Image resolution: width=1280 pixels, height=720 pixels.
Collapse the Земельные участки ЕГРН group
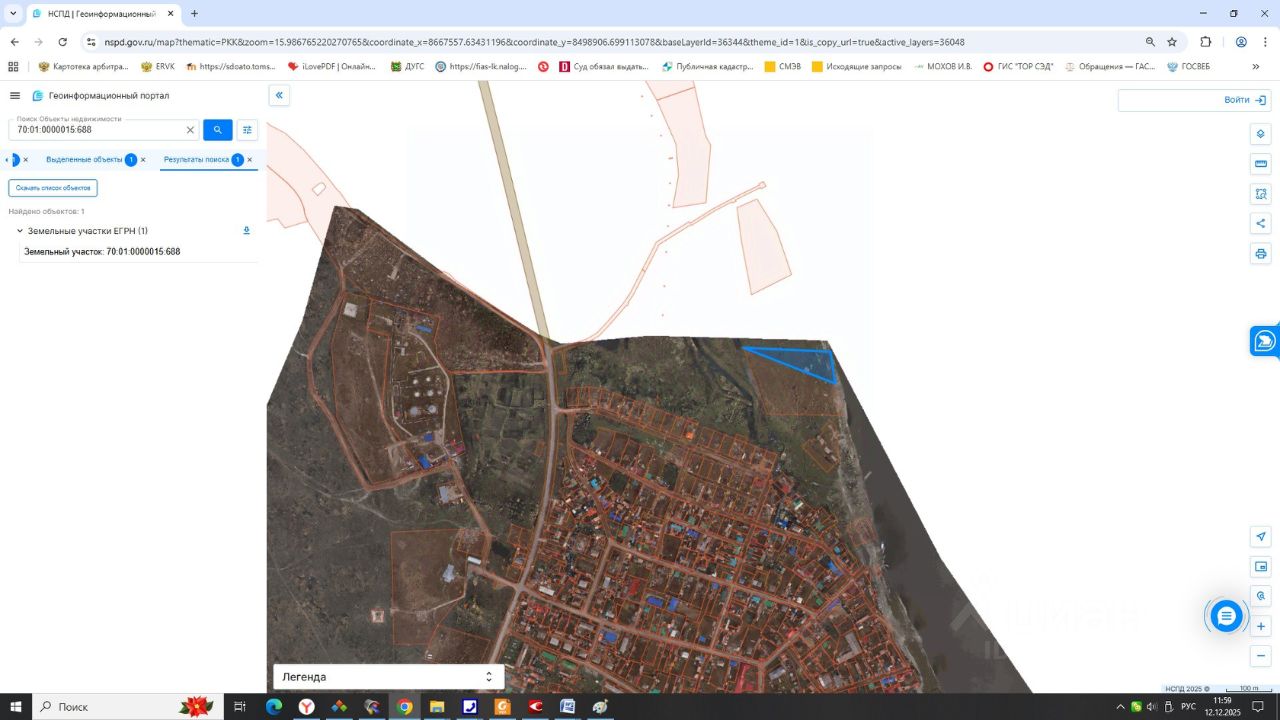pyautogui.click(x=19, y=231)
